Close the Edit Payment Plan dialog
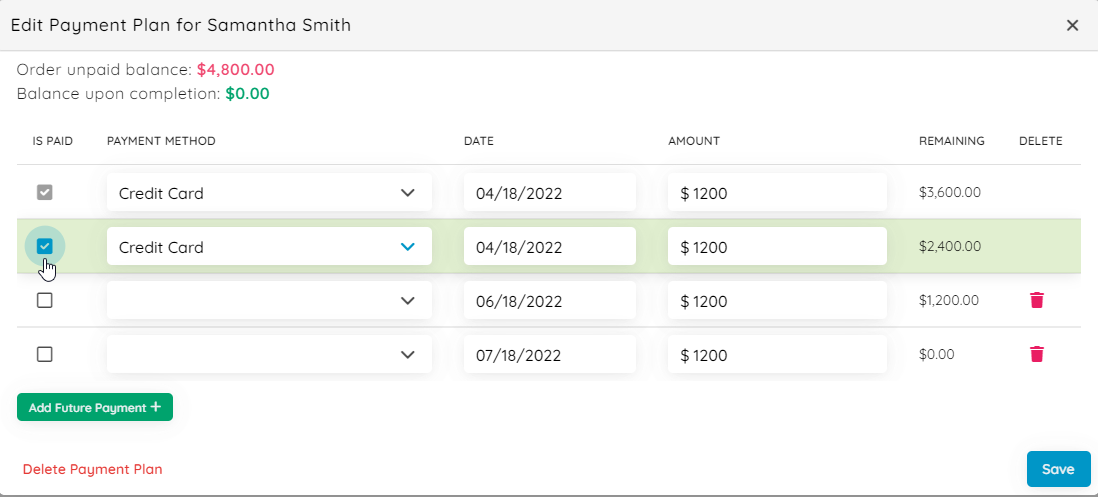 click(x=1072, y=26)
